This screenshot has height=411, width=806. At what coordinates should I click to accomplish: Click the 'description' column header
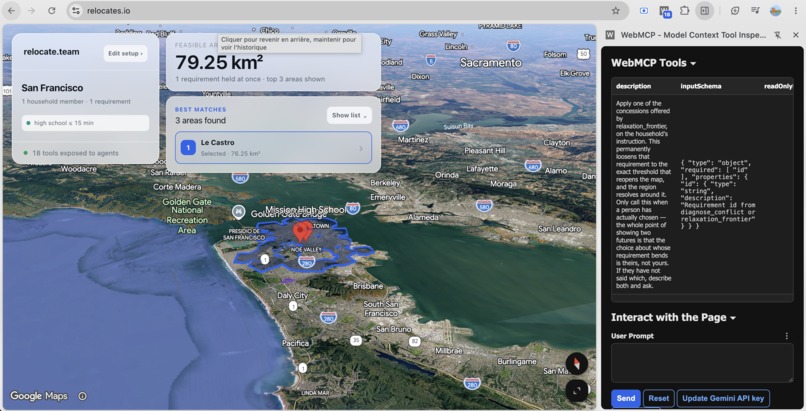(x=633, y=86)
